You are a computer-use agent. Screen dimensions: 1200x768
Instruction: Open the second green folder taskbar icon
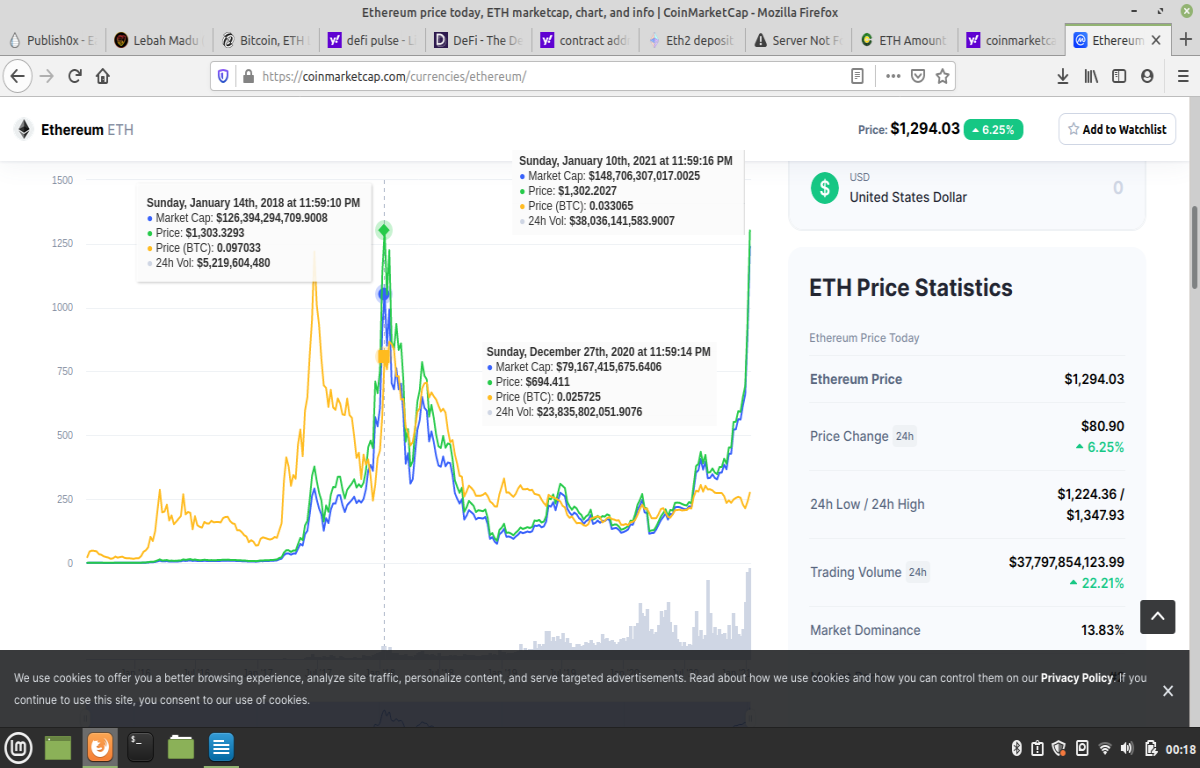click(x=181, y=747)
